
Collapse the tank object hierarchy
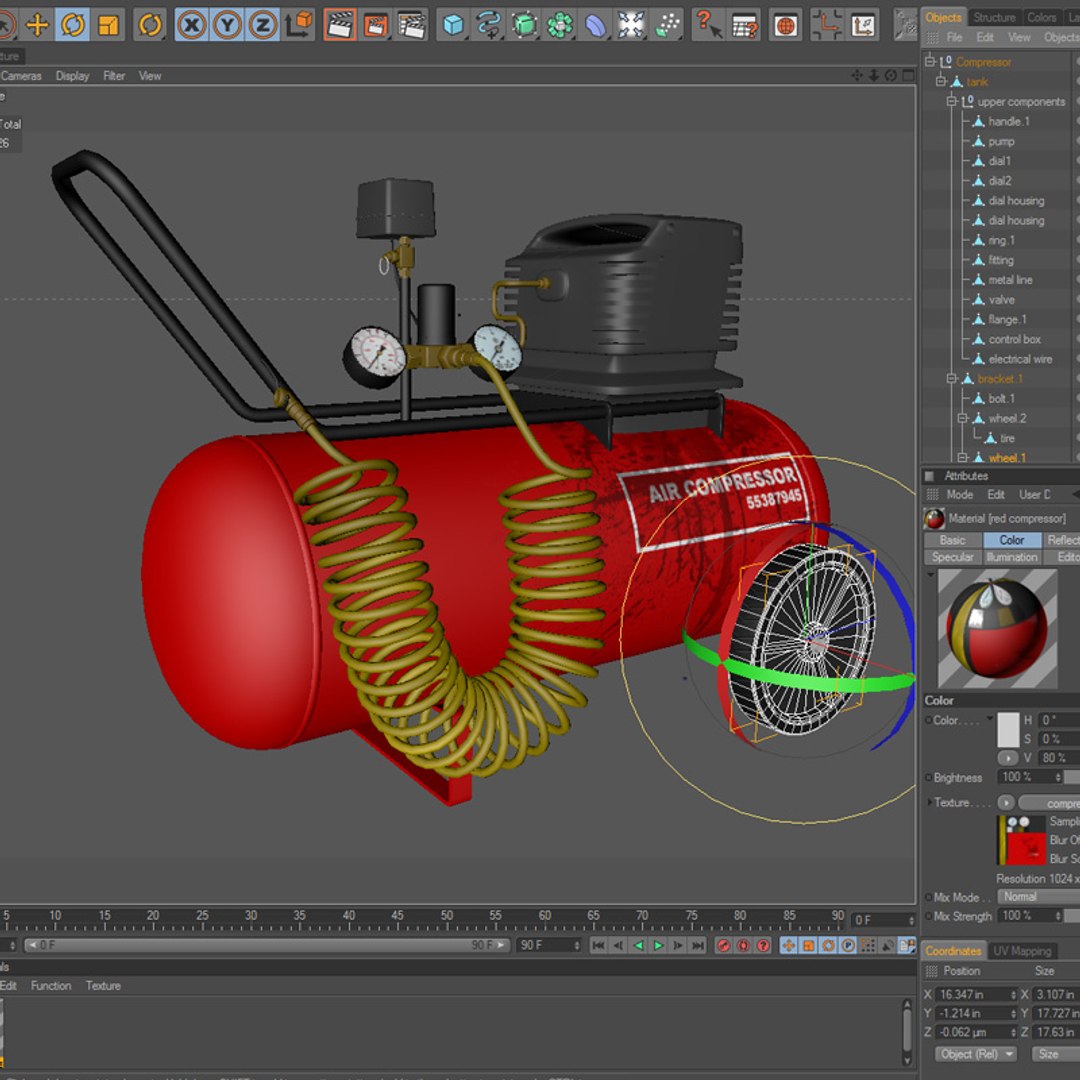pos(941,81)
